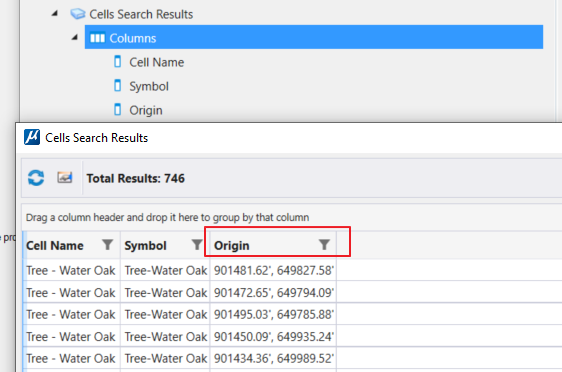Image resolution: width=562 pixels, height=372 pixels.
Task: Open the Cell Name column filter
Action: [108, 245]
